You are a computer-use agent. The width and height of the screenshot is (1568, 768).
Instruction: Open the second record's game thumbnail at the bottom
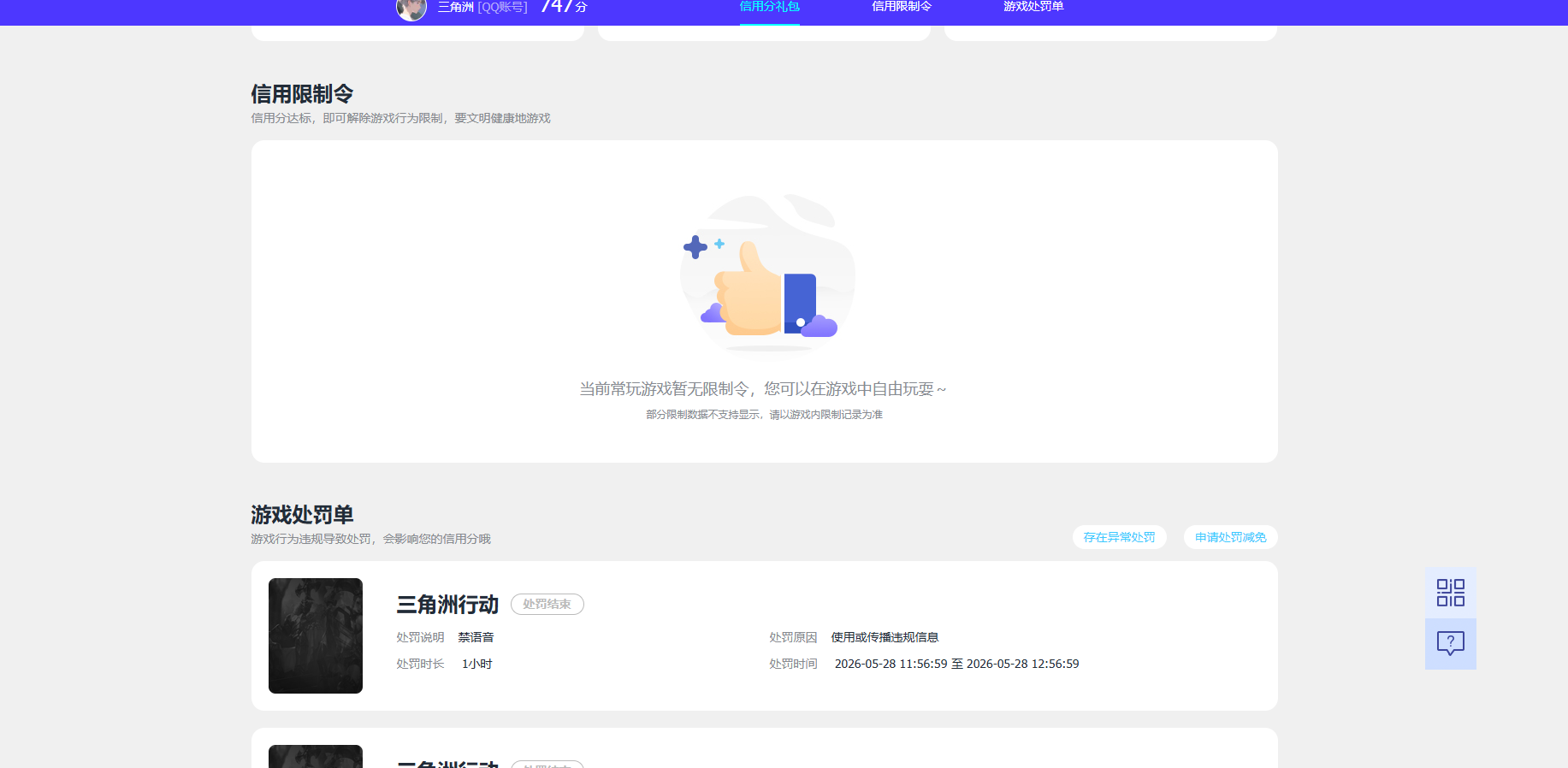click(x=316, y=756)
